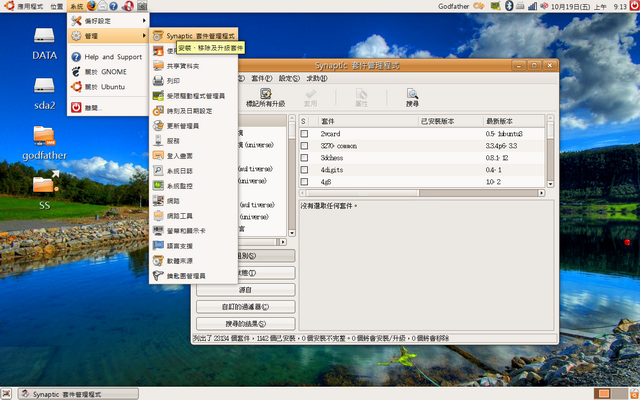The image size is (640, 400).
Task: Click the Synaptic button in bottom taskbar
Action: click(x=78, y=394)
